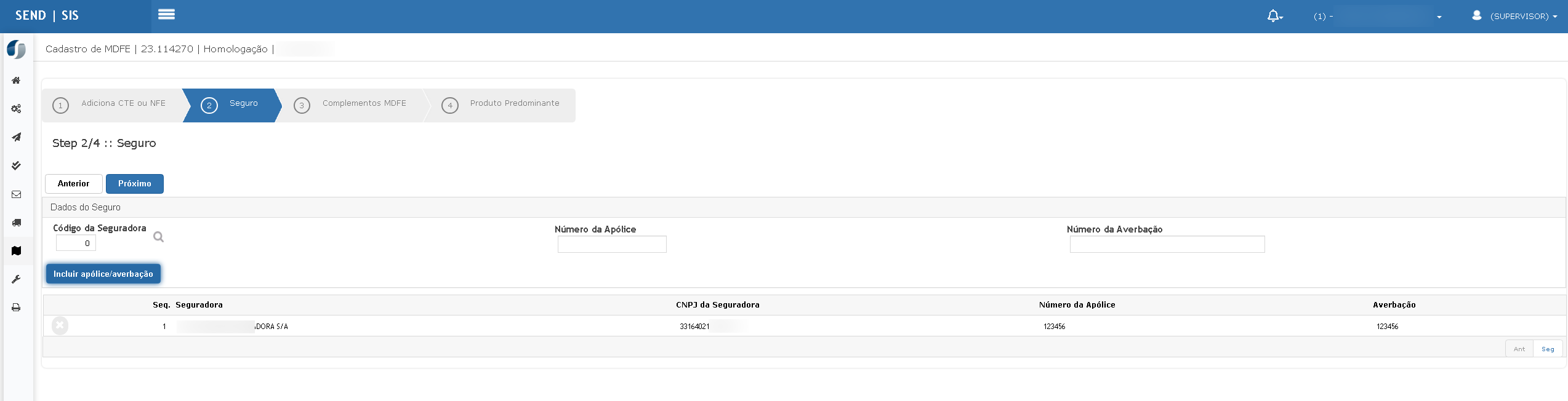Image resolution: width=1568 pixels, height=401 pixels.
Task: Click the Seg pagination button
Action: click(x=1548, y=349)
